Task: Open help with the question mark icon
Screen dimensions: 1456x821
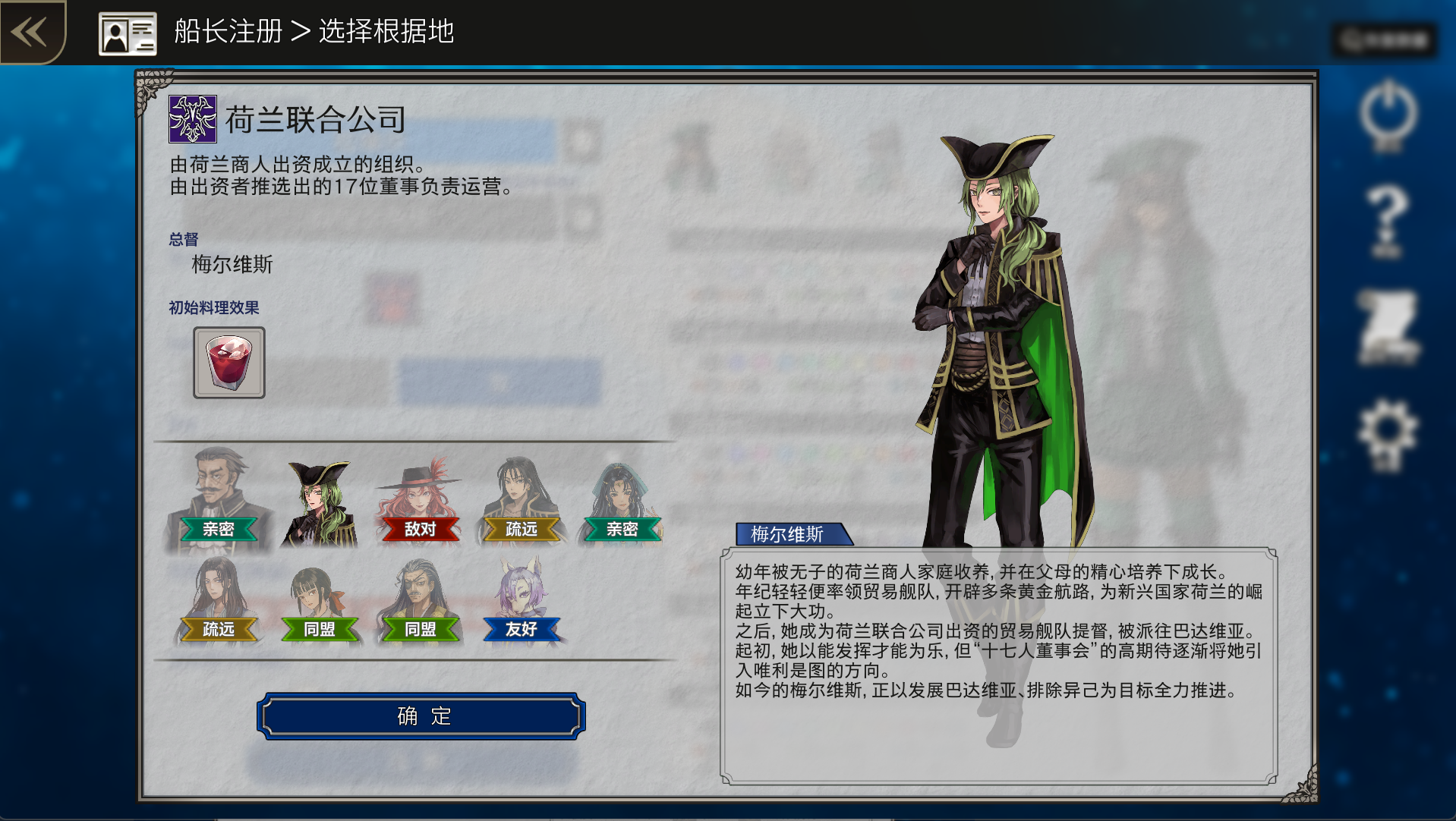Action: [1387, 221]
